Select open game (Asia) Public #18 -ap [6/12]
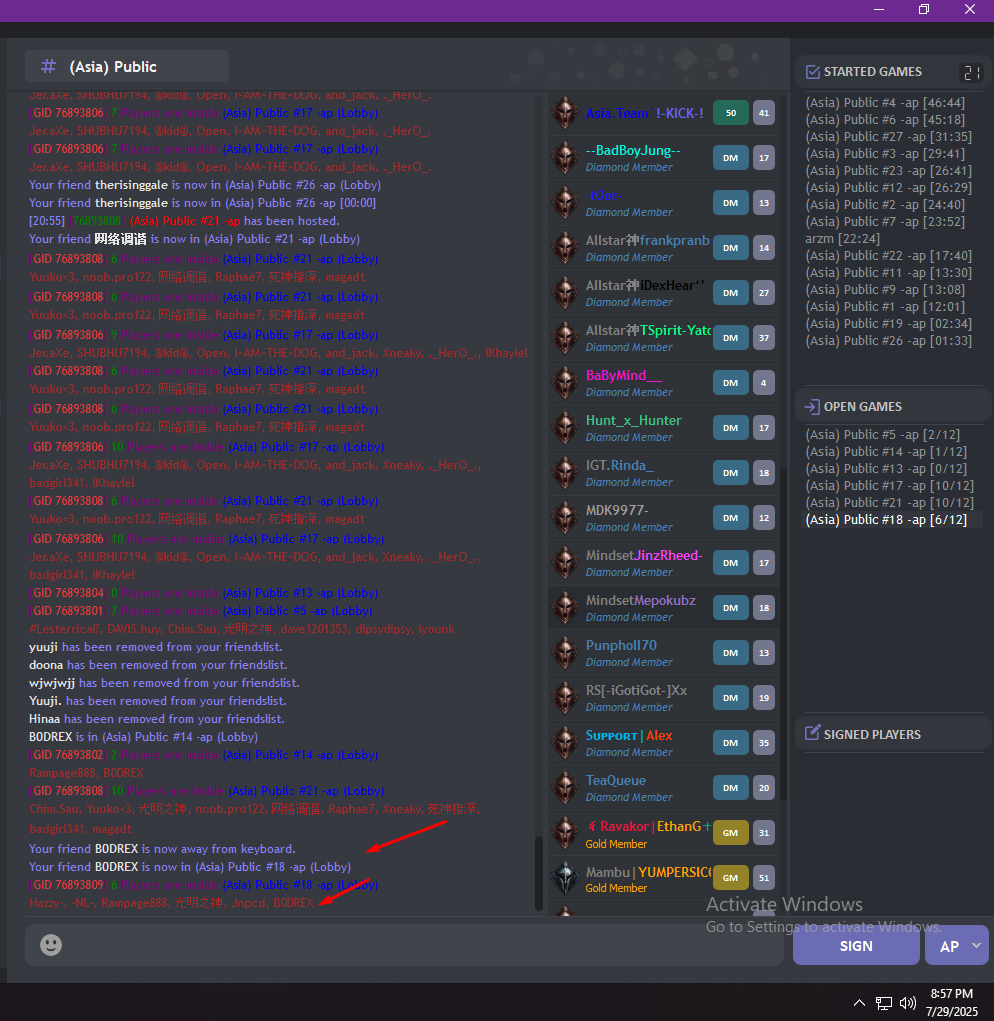 [886, 520]
